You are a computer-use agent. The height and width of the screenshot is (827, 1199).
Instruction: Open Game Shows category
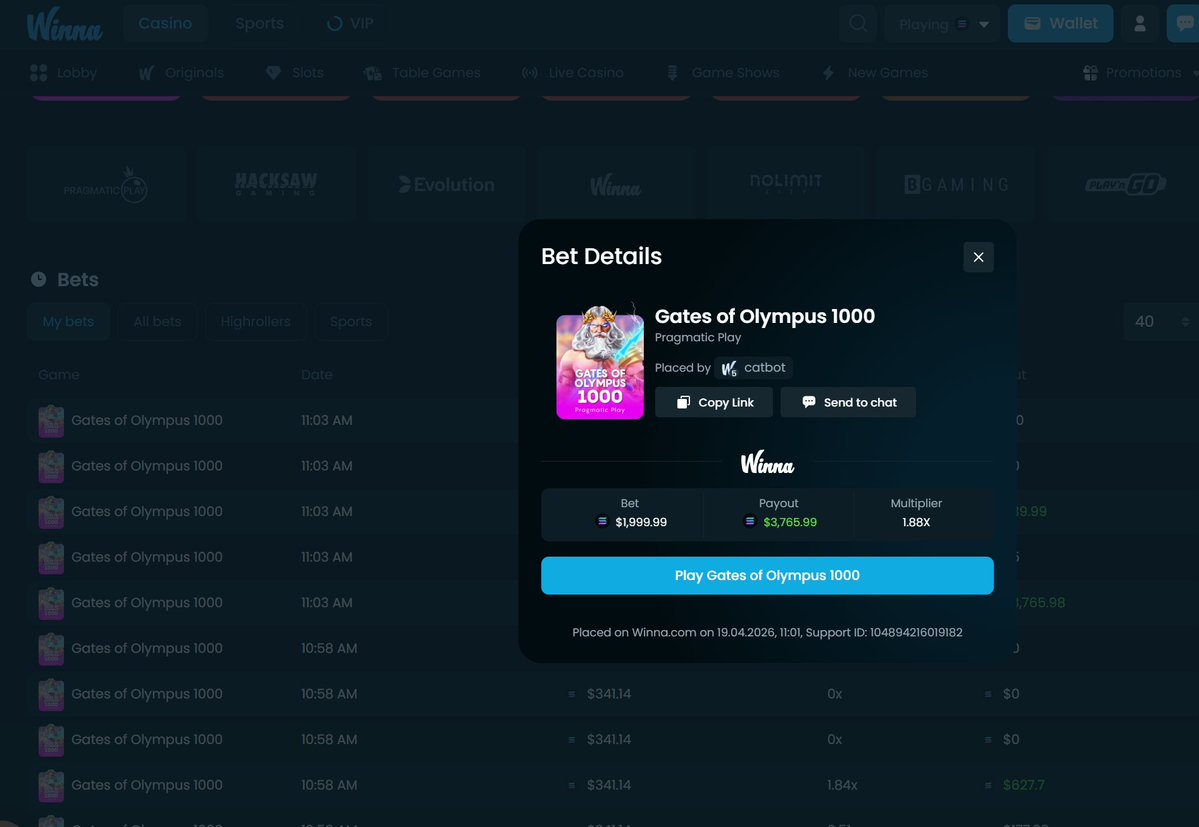coord(723,73)
